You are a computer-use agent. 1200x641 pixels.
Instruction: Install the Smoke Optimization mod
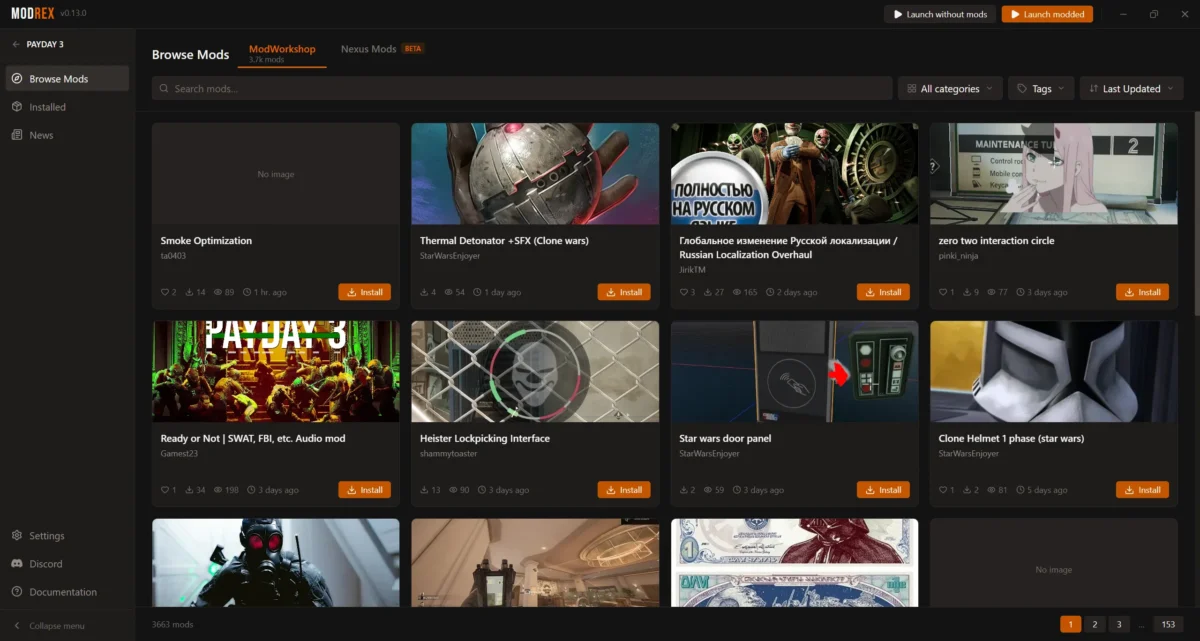coord(364,292)
